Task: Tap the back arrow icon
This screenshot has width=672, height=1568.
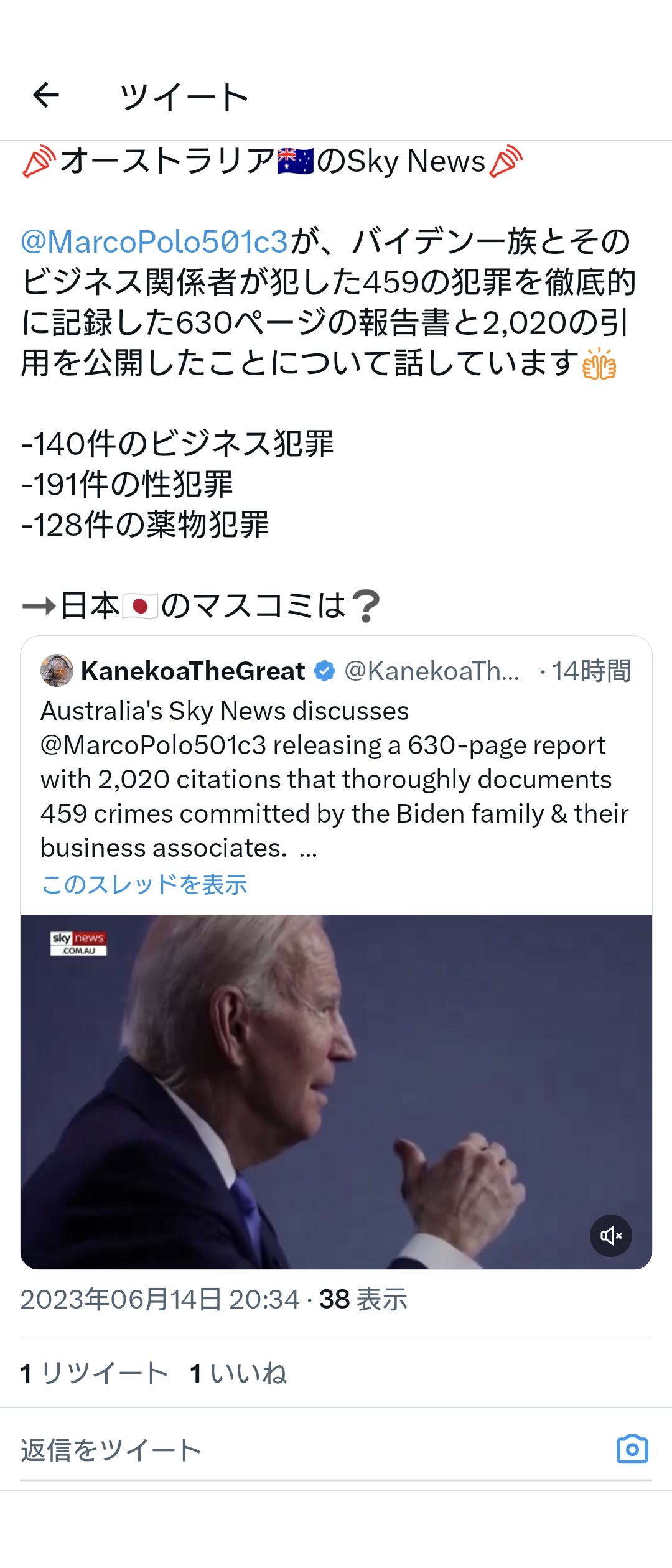Action: pyautogui.click(x=46, y=95)
